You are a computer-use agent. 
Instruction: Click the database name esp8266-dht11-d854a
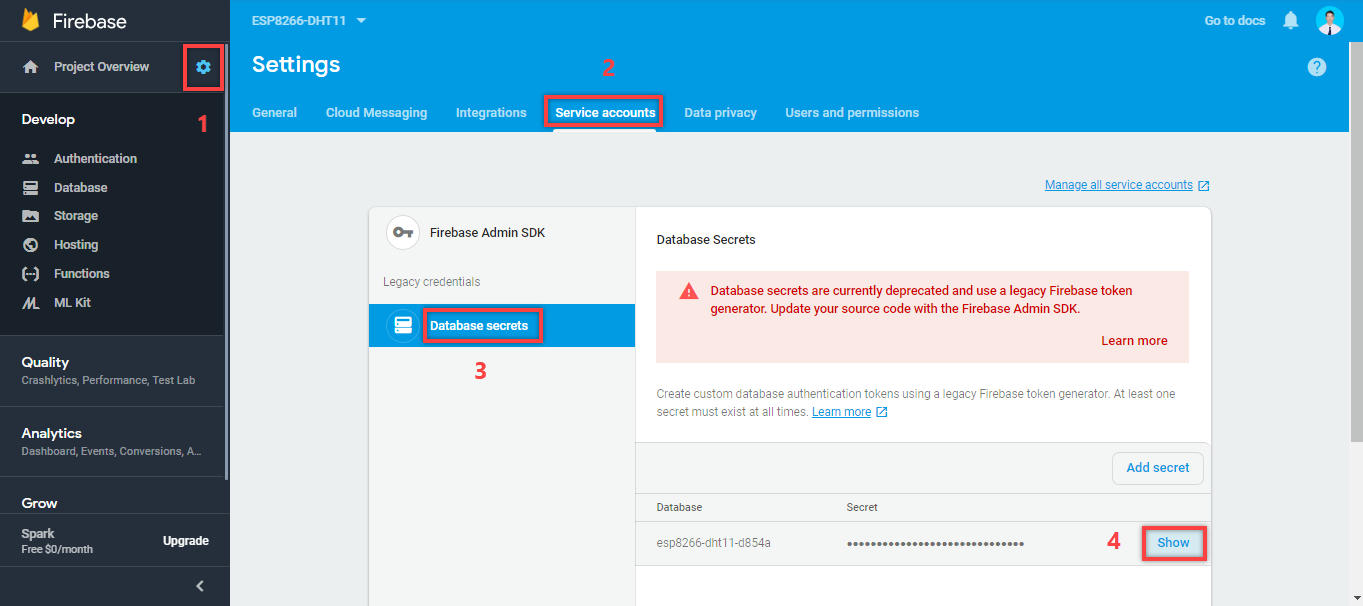713,543
